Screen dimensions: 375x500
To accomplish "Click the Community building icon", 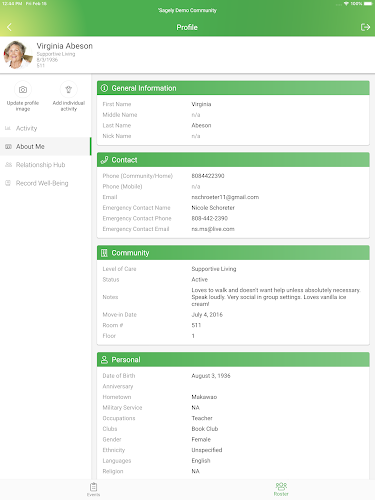I will 104,253.
